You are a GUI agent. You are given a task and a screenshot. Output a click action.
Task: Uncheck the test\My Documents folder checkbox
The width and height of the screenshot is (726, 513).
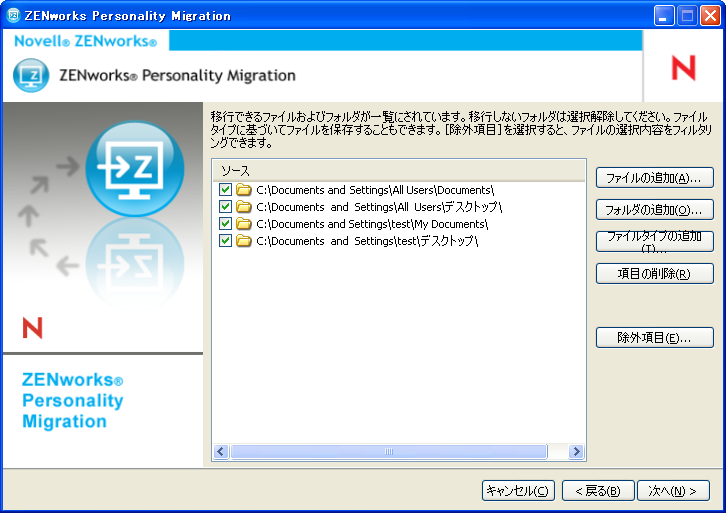pyautogui.click(x=225, y=224)
